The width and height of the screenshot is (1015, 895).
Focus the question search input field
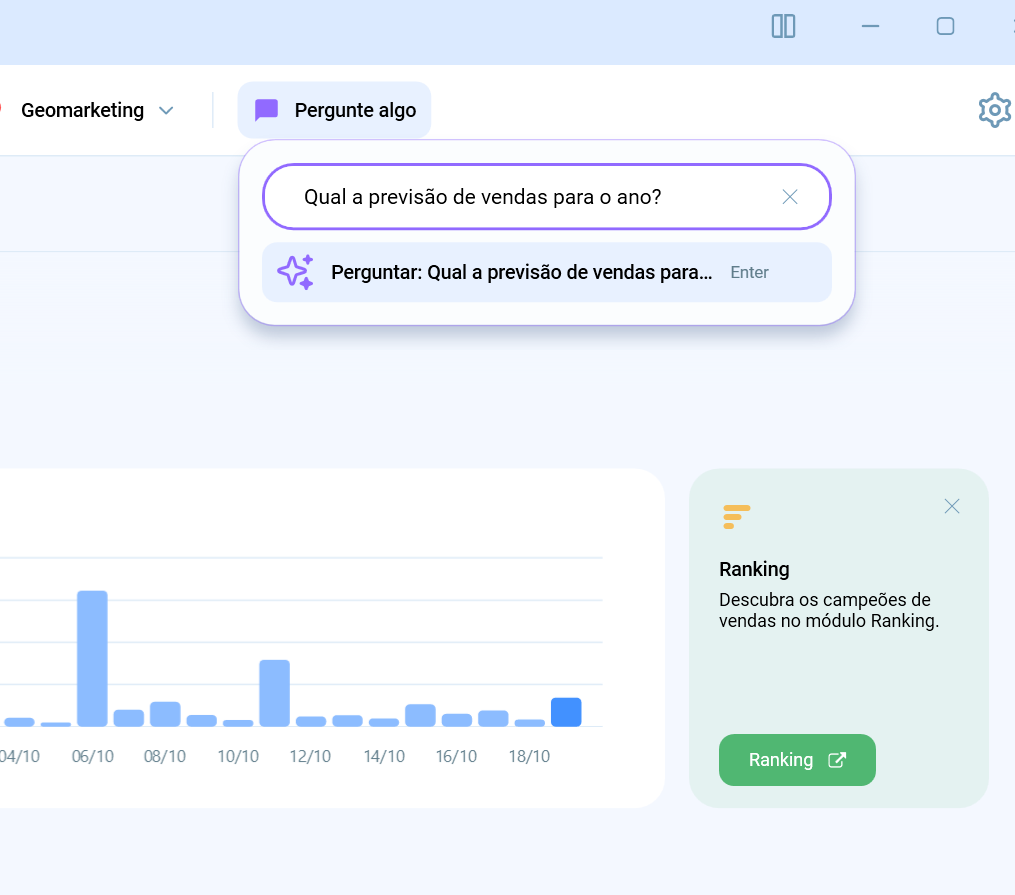click(x=546, y=197)
